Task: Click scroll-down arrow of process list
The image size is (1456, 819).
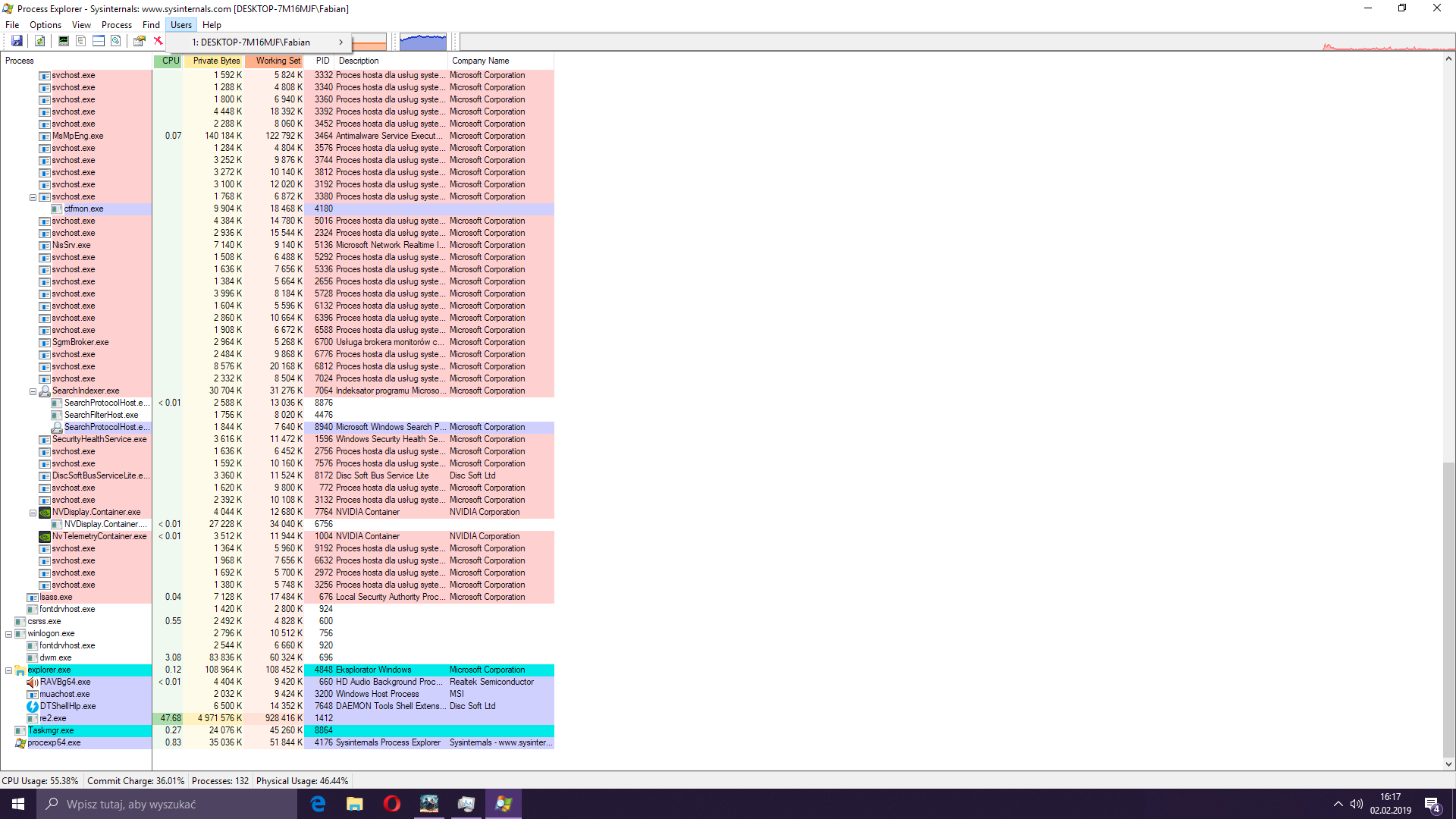Action: (x=1448, y=764)
